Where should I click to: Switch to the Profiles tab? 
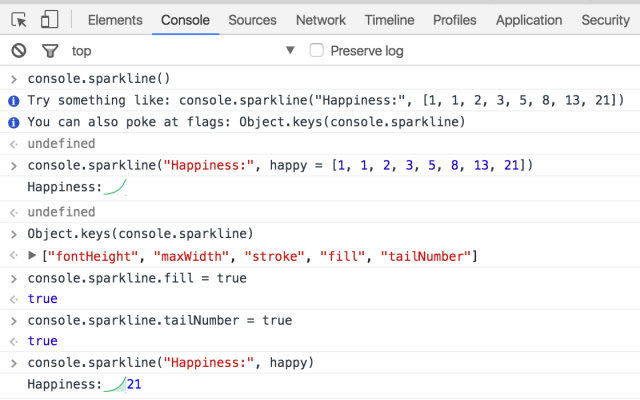pos(455,20)
